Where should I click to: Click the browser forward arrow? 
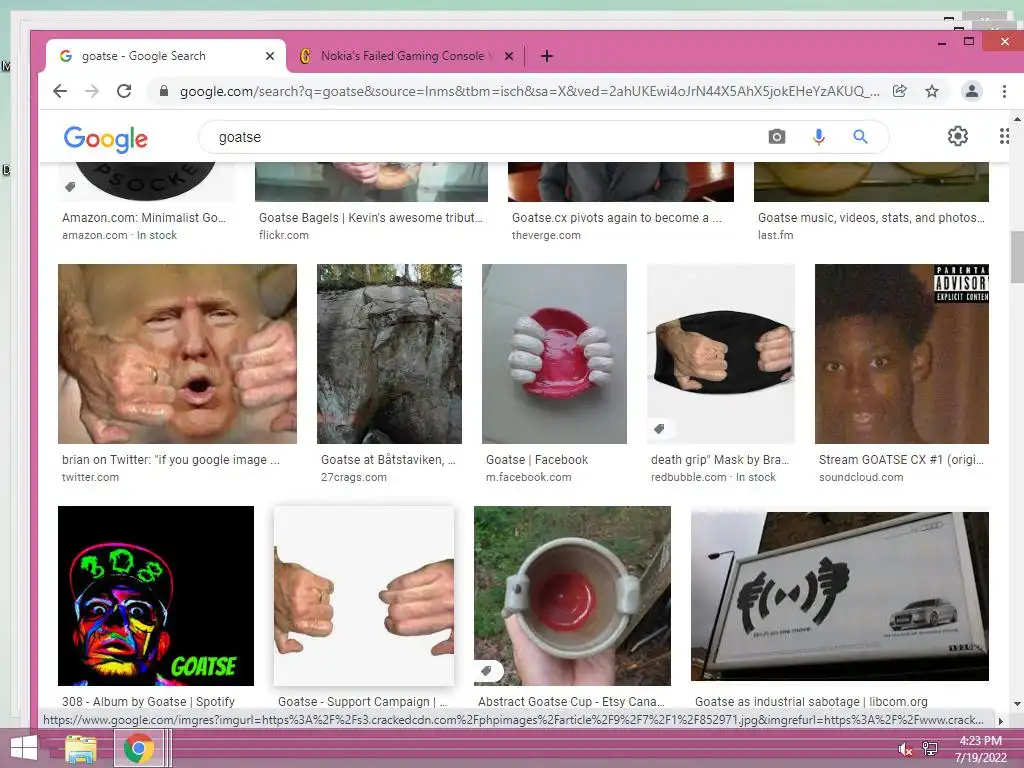click(92, 91)
